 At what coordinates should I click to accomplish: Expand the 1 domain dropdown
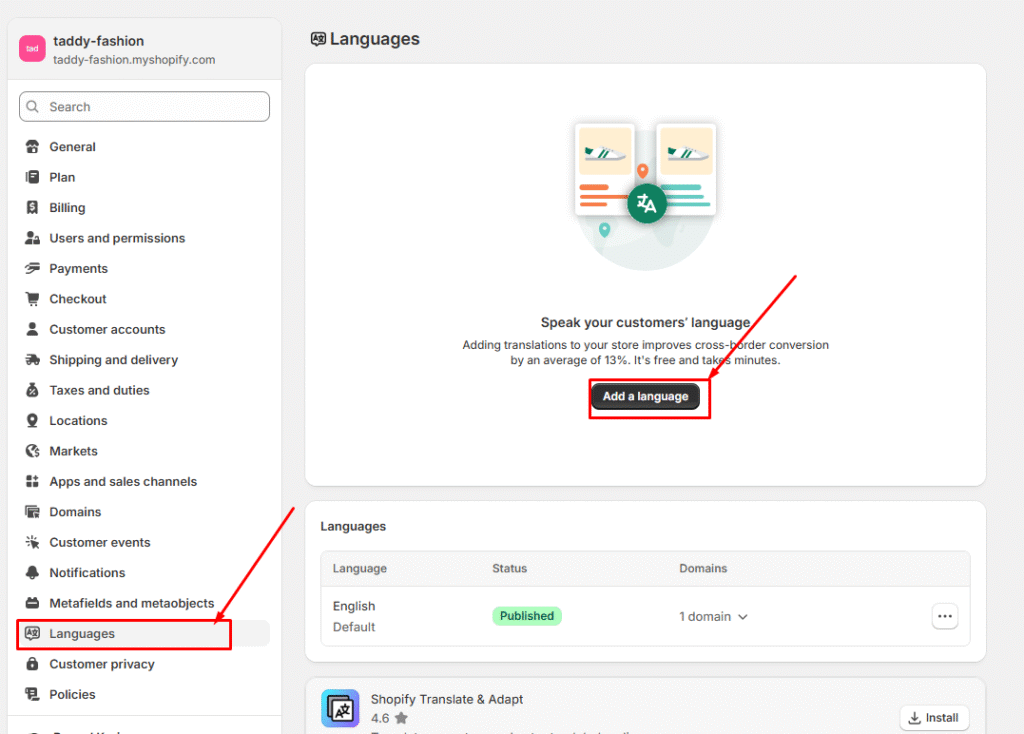pyautogui.click(x=713, y=616)
